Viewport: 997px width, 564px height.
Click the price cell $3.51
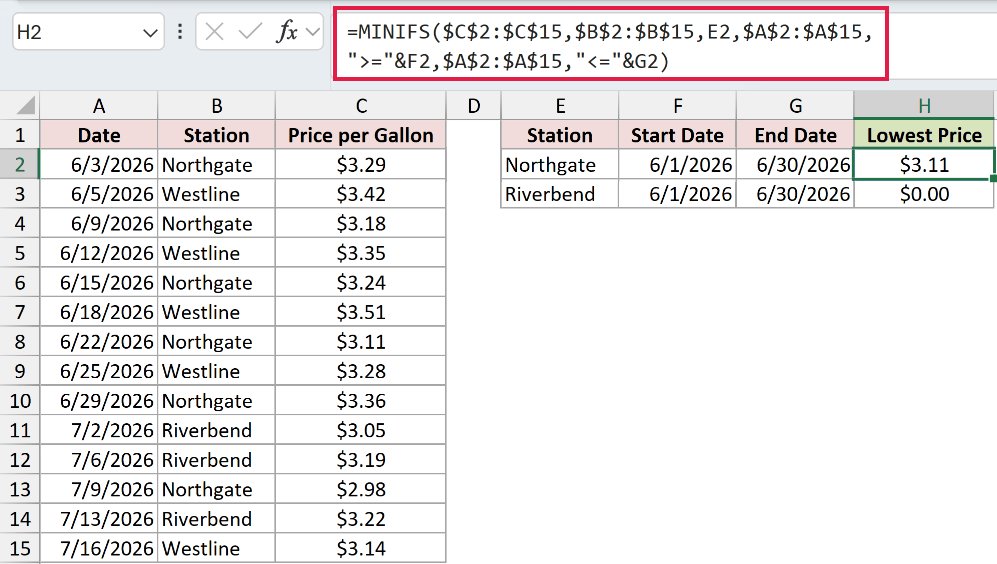coord(361,312)
